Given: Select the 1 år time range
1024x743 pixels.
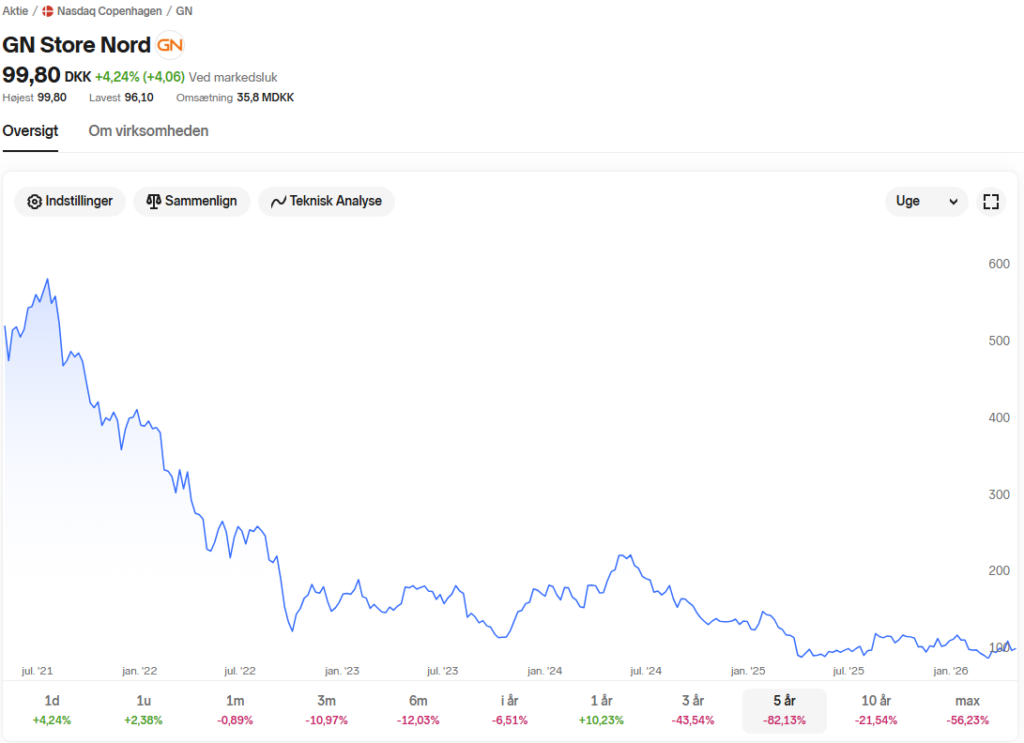Looking at the screenshot, I should [601, 710].
